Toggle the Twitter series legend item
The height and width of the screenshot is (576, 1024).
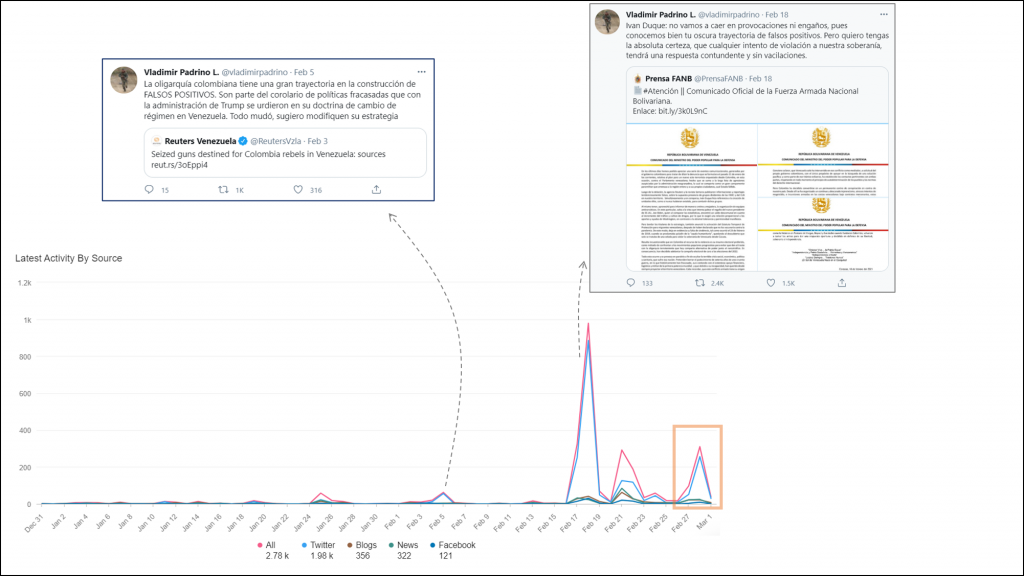tap(318, 545)
